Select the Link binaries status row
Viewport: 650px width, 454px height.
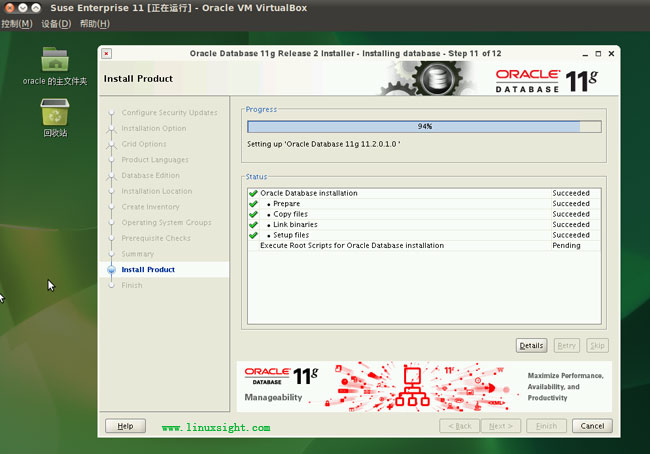(x=424, y=224)
